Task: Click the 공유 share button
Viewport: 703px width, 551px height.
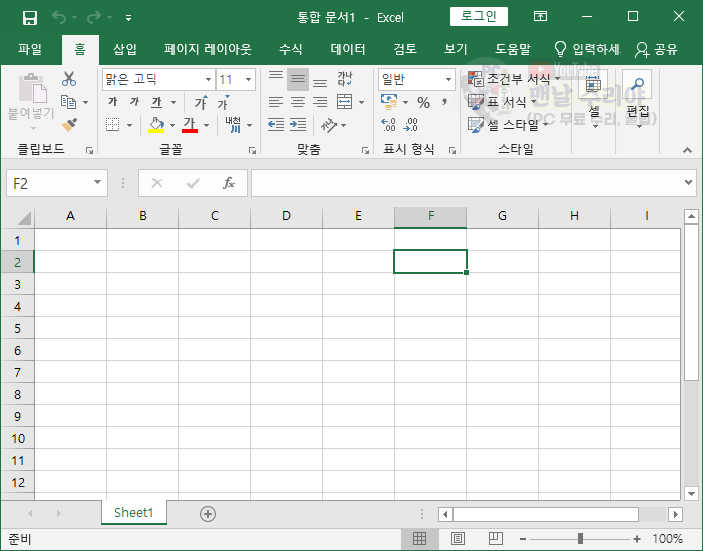Action: click(x=656, y=49)
